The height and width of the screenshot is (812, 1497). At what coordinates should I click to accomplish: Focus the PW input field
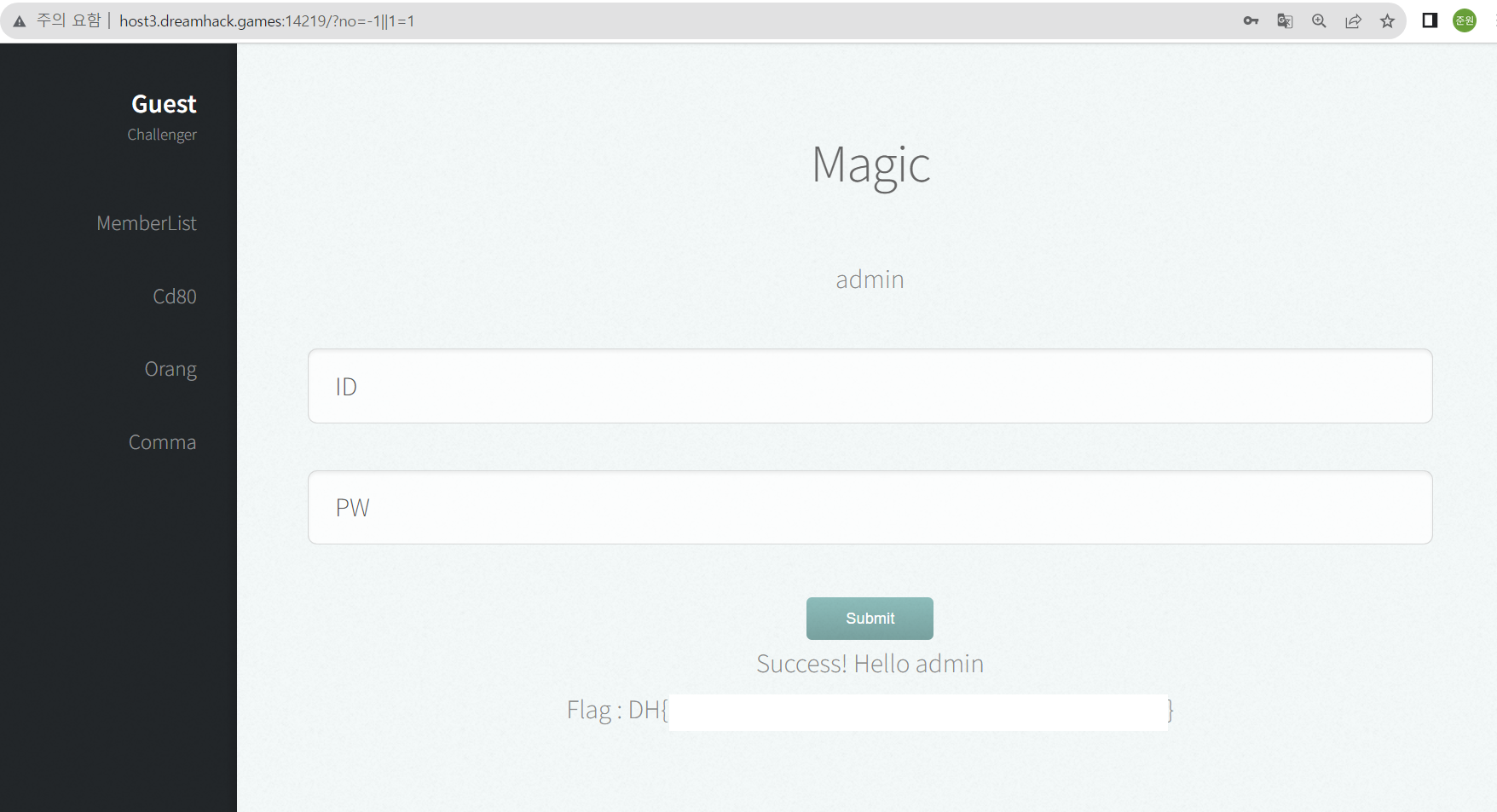point(870,508)
